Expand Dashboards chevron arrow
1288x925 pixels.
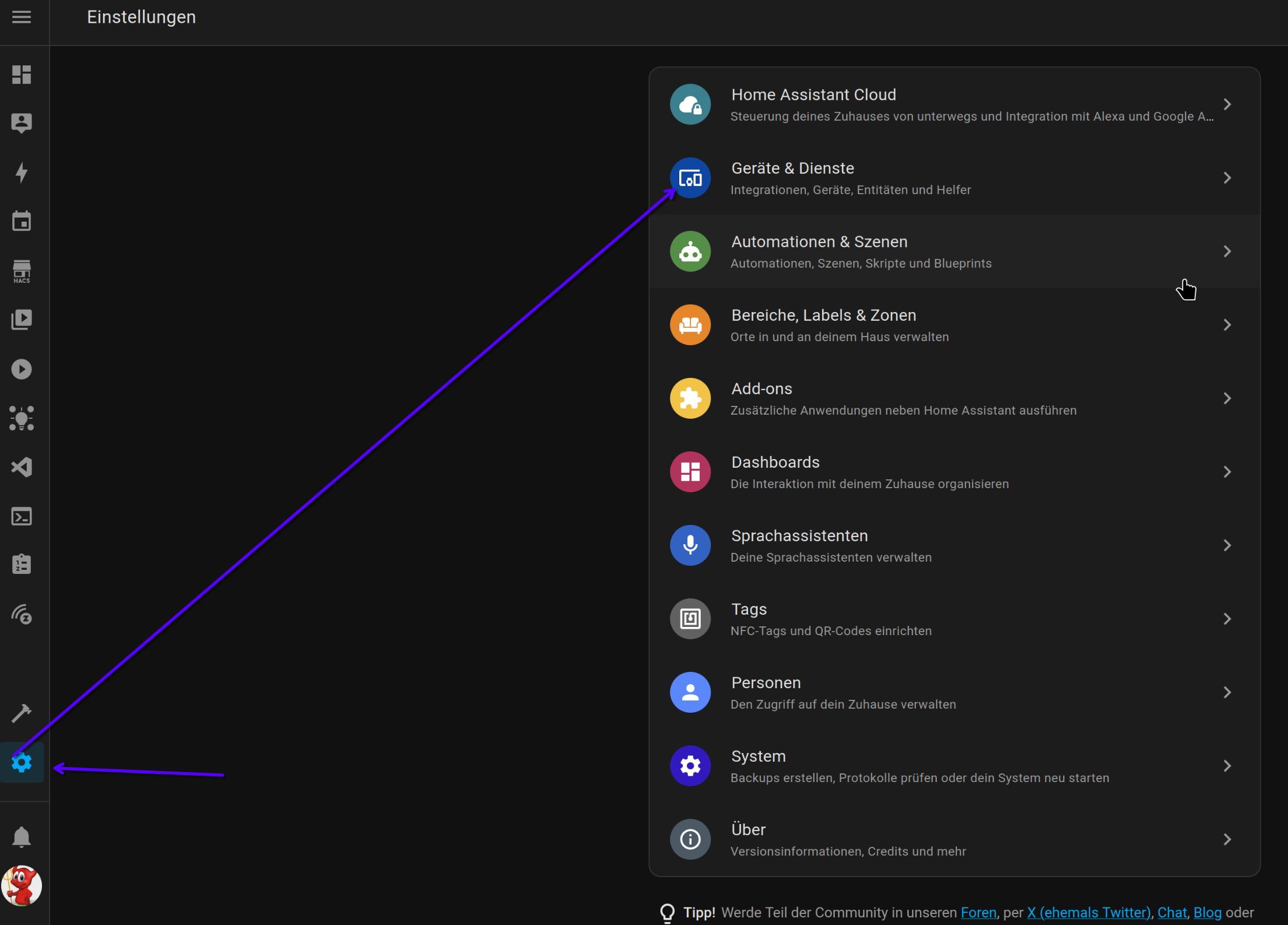(x=1227, y=472)
